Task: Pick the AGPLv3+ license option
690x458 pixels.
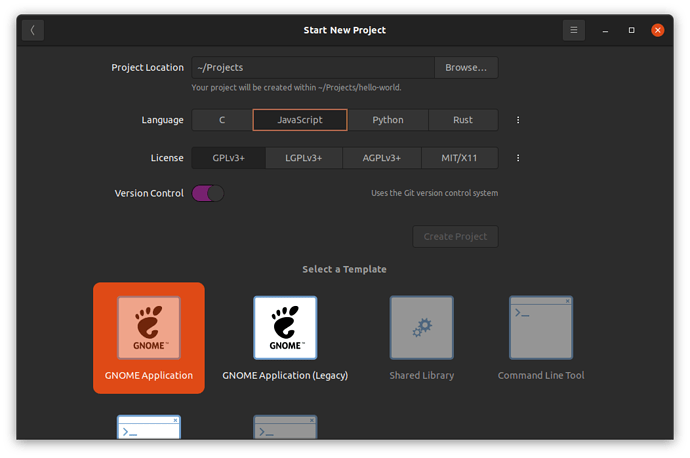Action: (x=382, y=158)
